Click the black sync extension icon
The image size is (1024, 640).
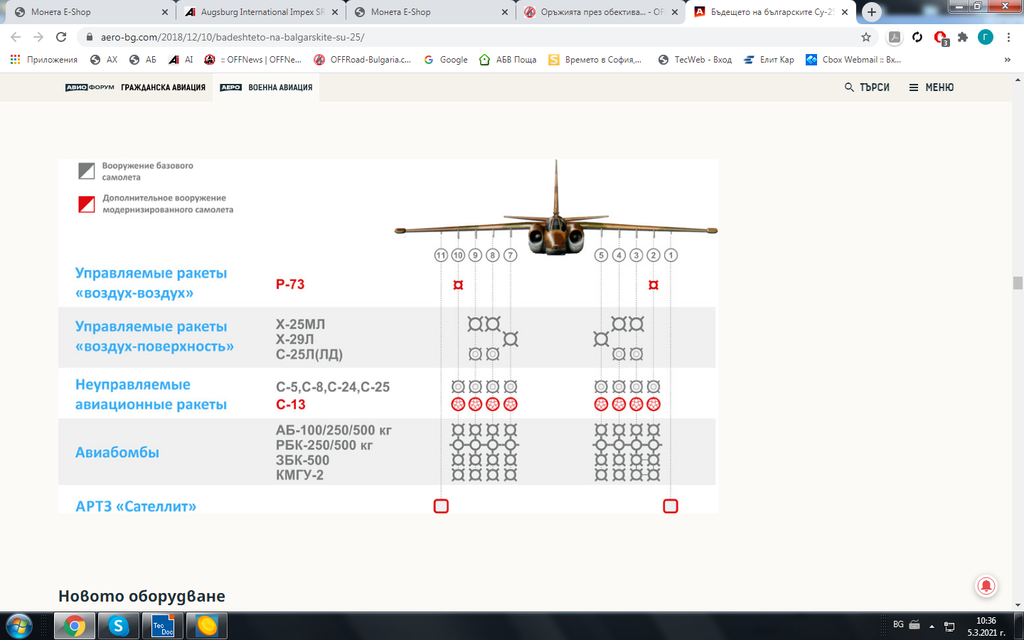(917, 37)
